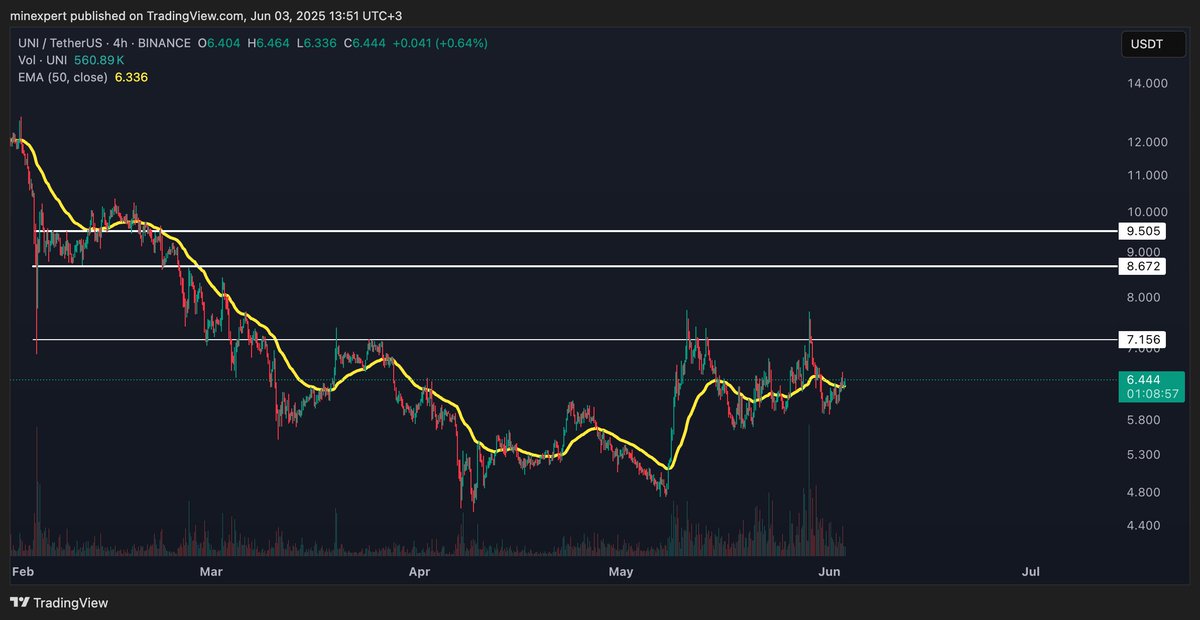This screenshot has width=1200, height=620.
Task: Open the 560.89 K volume value
Action: point(99,60)
